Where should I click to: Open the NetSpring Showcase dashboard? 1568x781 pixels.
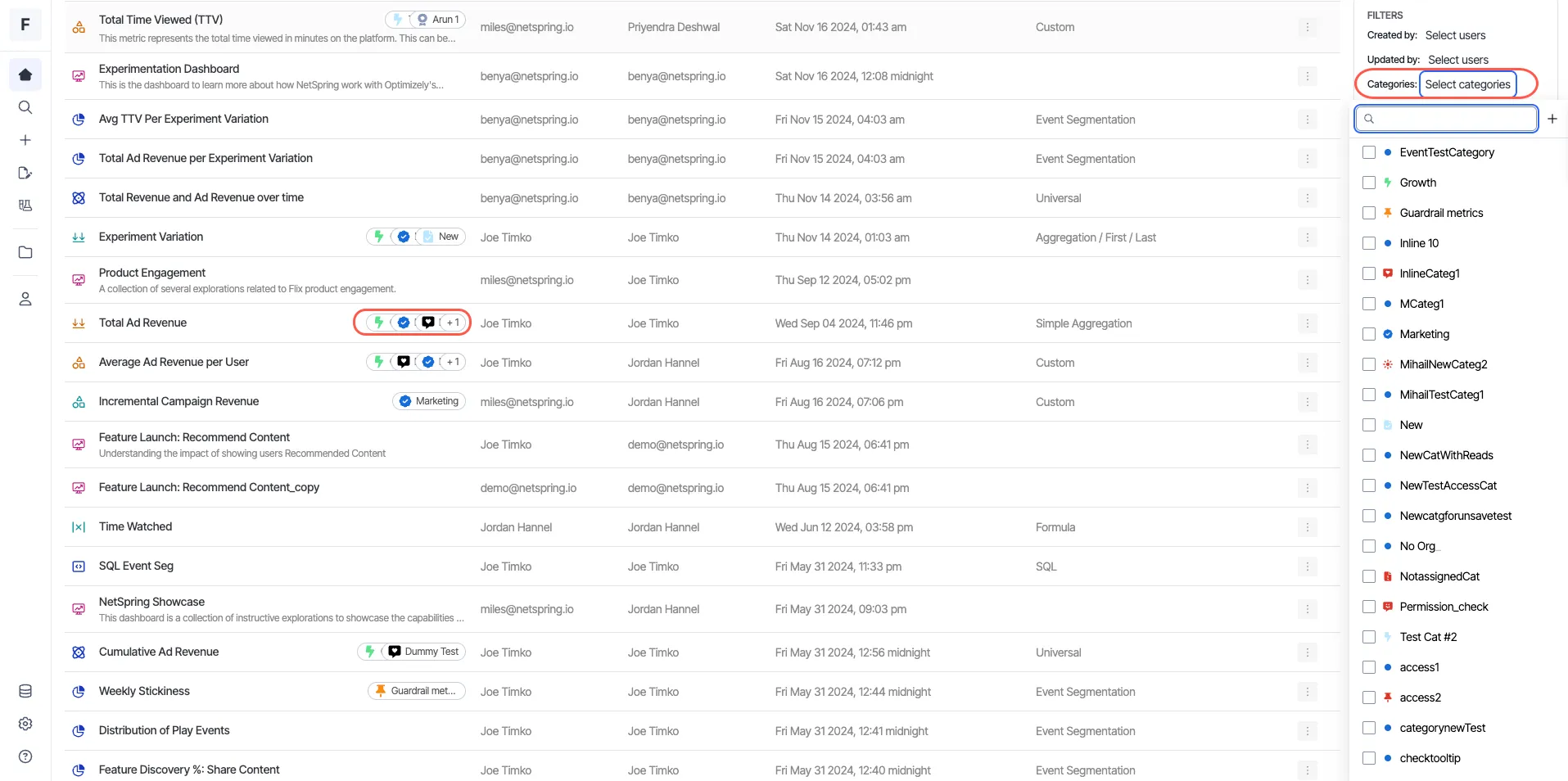(x=151, y=602)
